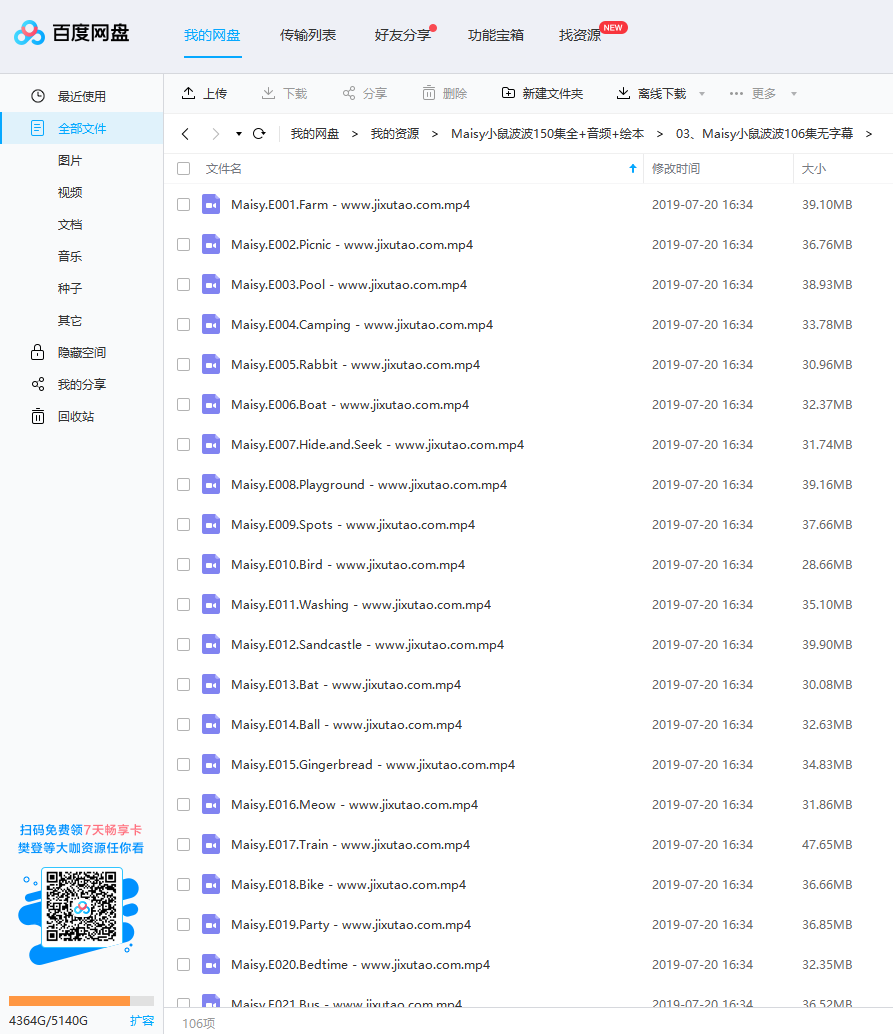The image size is (893, 1034).
Task: Select 音乐 category in sidebar
Action: click(x=70, y=257)
